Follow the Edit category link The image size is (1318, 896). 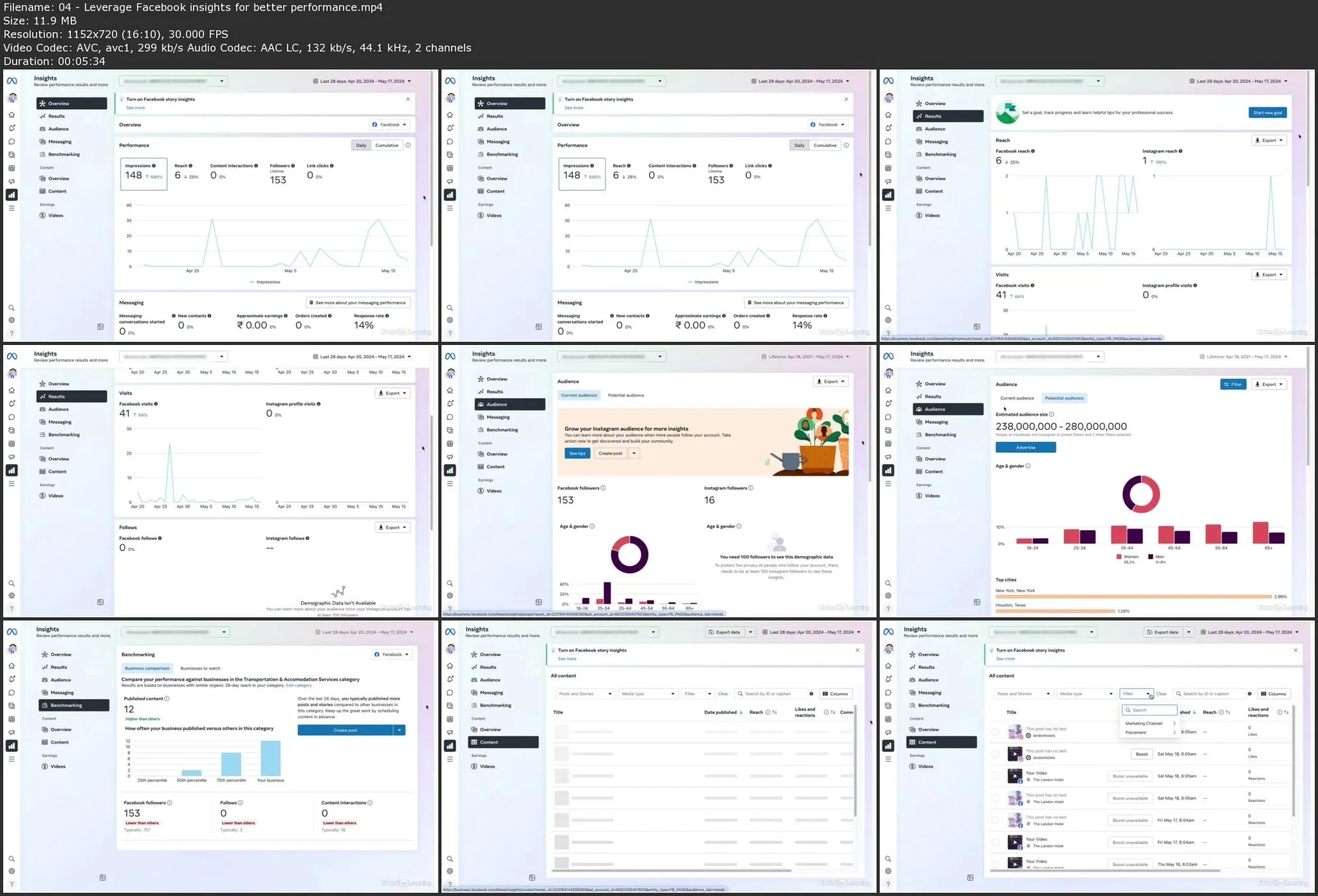pos(299,686)
